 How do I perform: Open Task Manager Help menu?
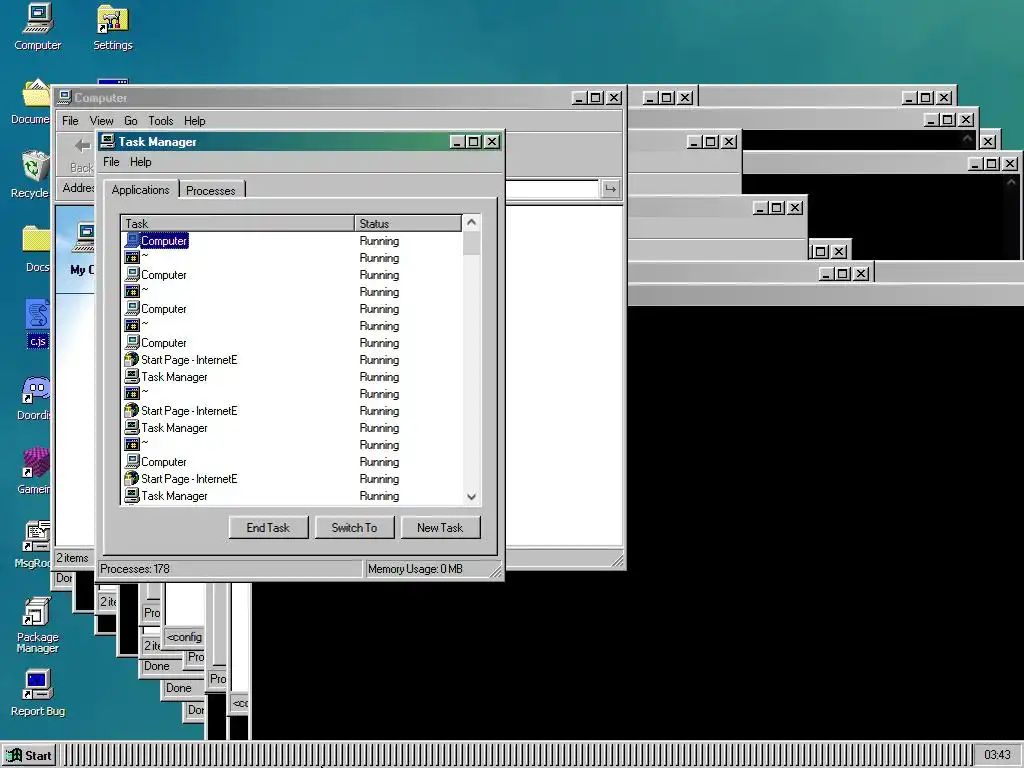140,162
